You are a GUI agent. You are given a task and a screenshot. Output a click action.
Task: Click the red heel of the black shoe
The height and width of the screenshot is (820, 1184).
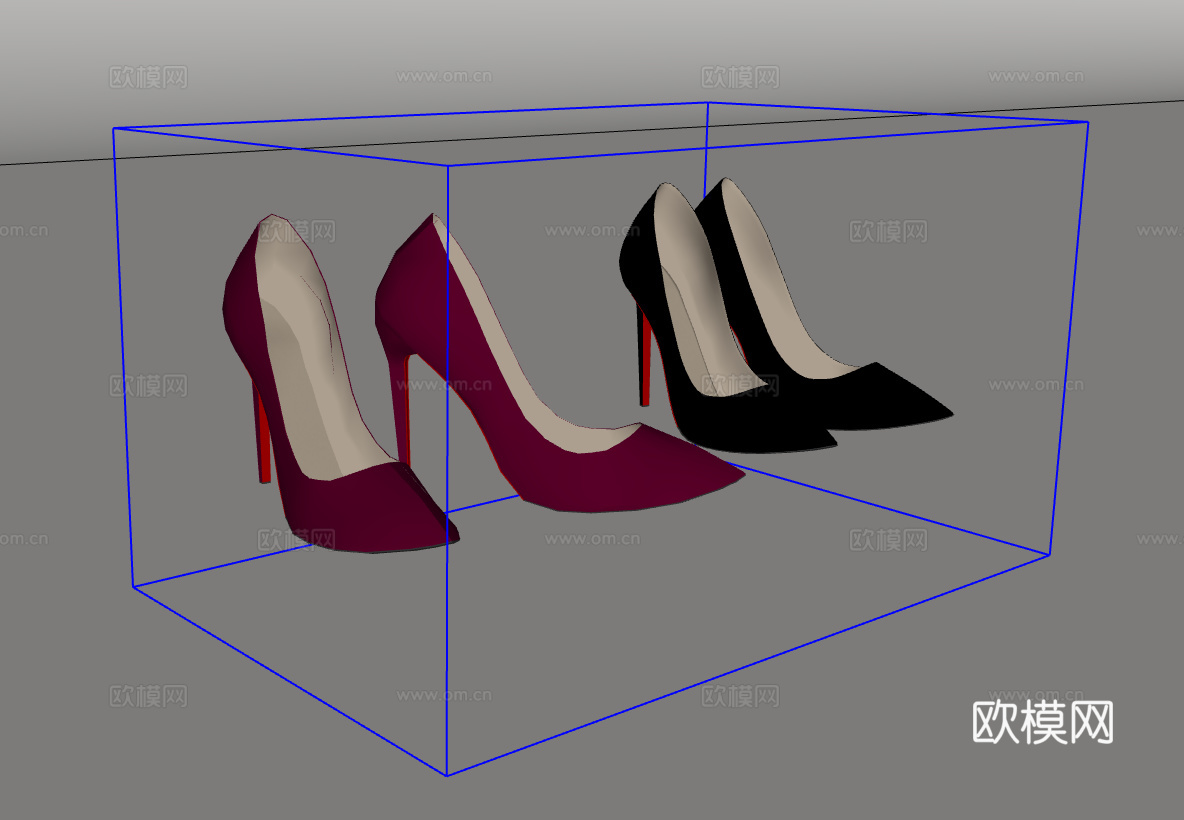click(x=645, y=355)
